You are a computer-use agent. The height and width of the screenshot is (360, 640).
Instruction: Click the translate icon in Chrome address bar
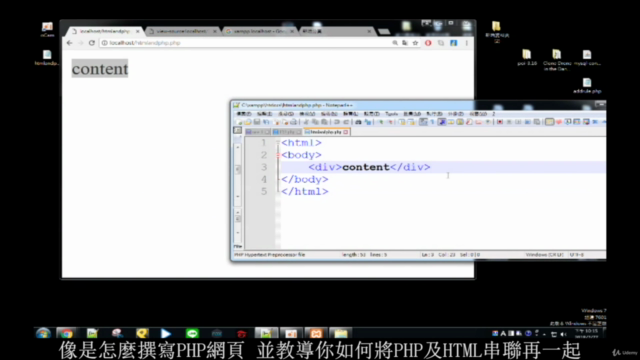pyautogui.click(x=404, y=43)
